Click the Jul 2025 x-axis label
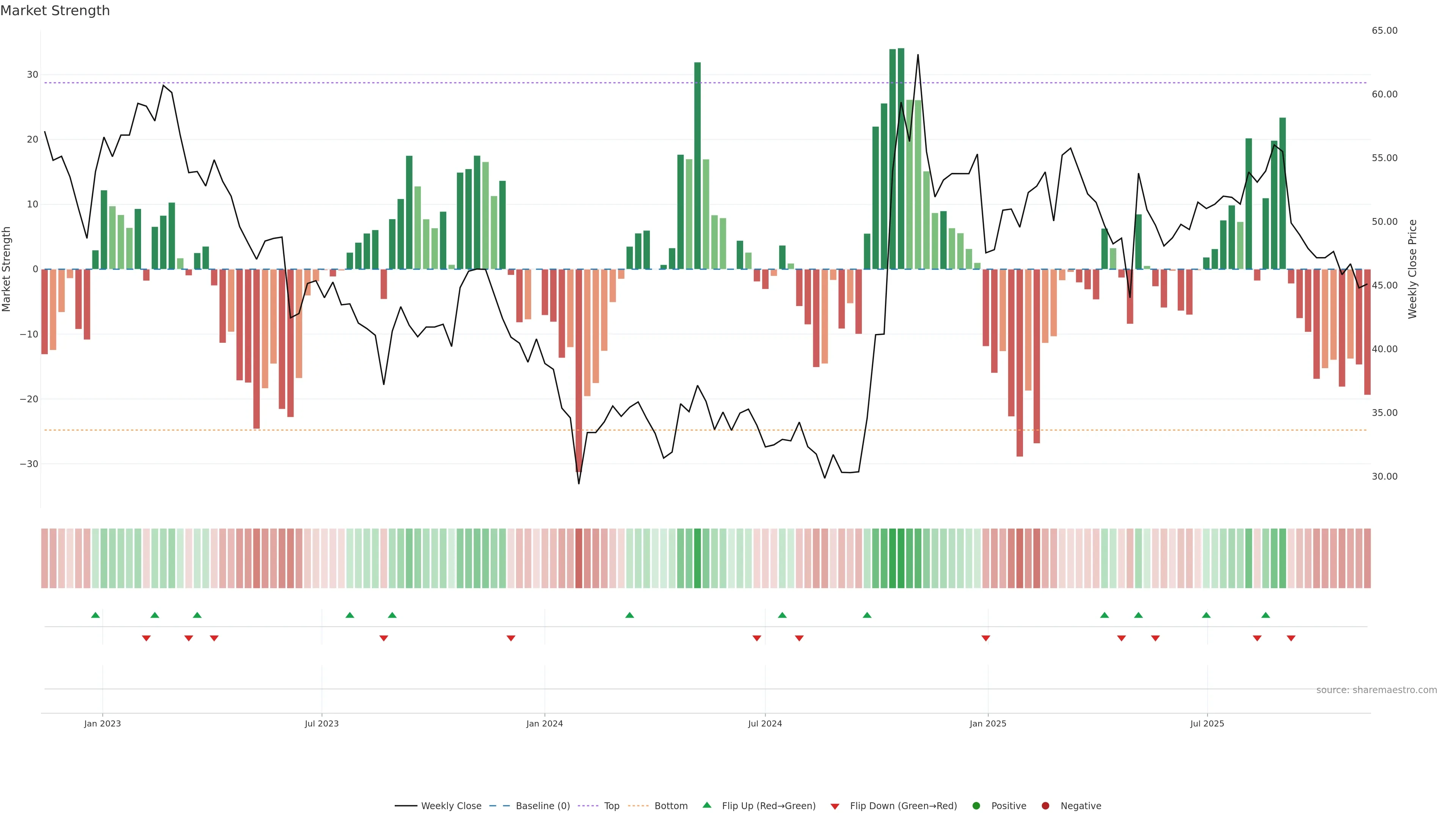 (x=1207, y=723)
